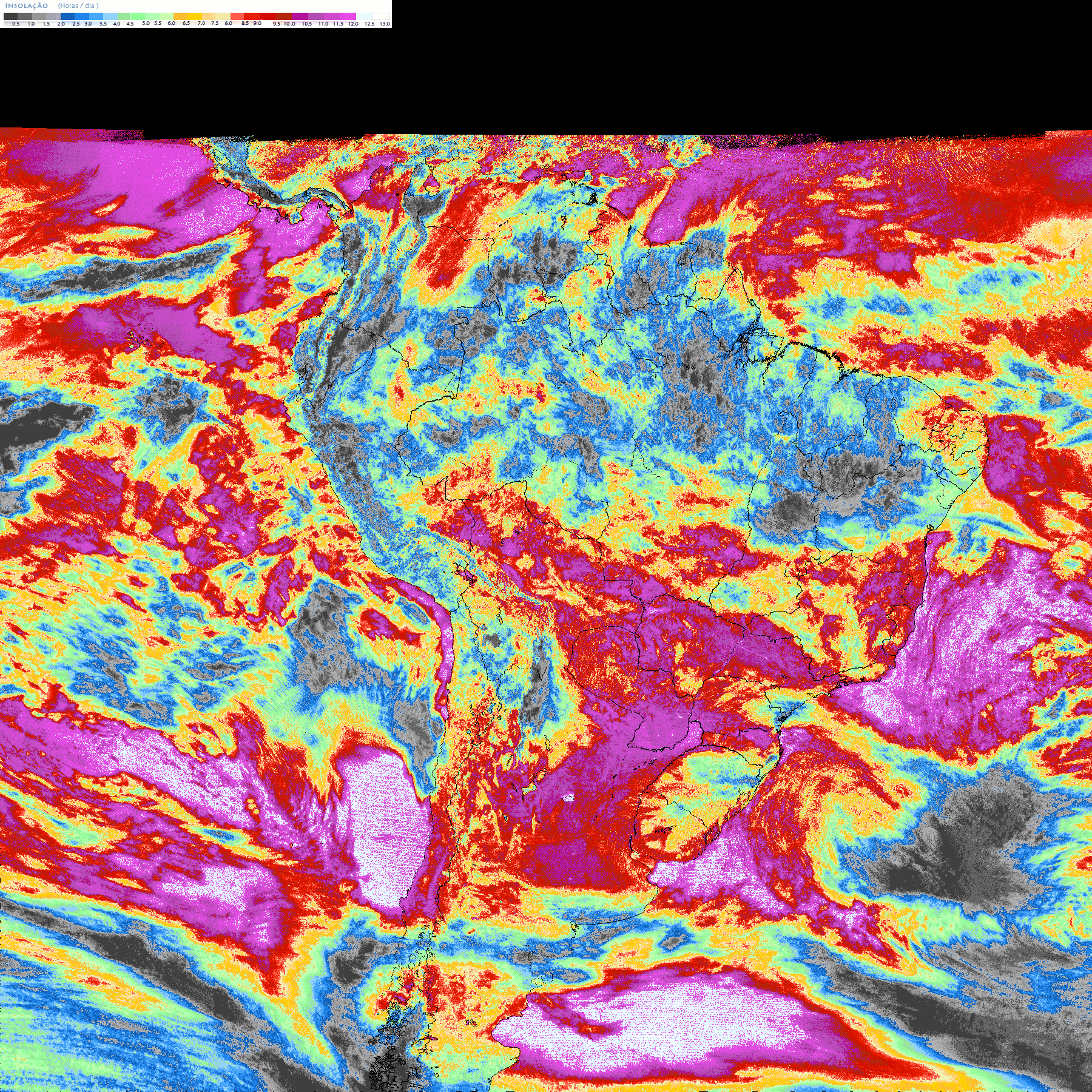Select the light blue swatch above 4.0
This screenshot has width=1092, height=1092.
110,16
